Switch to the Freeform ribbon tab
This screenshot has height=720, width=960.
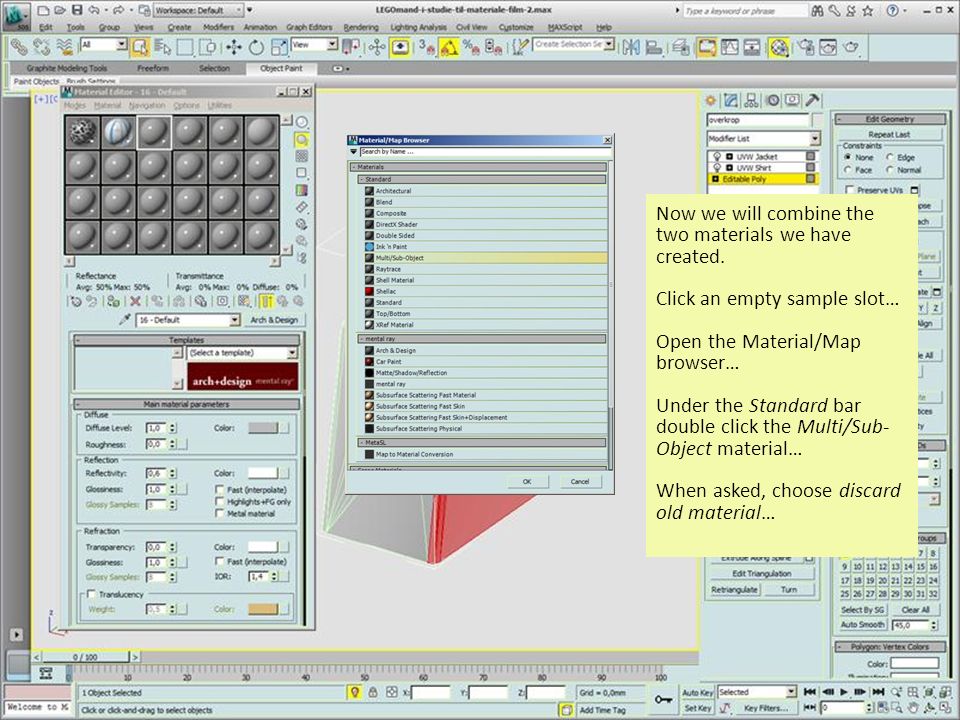(152, 69)
